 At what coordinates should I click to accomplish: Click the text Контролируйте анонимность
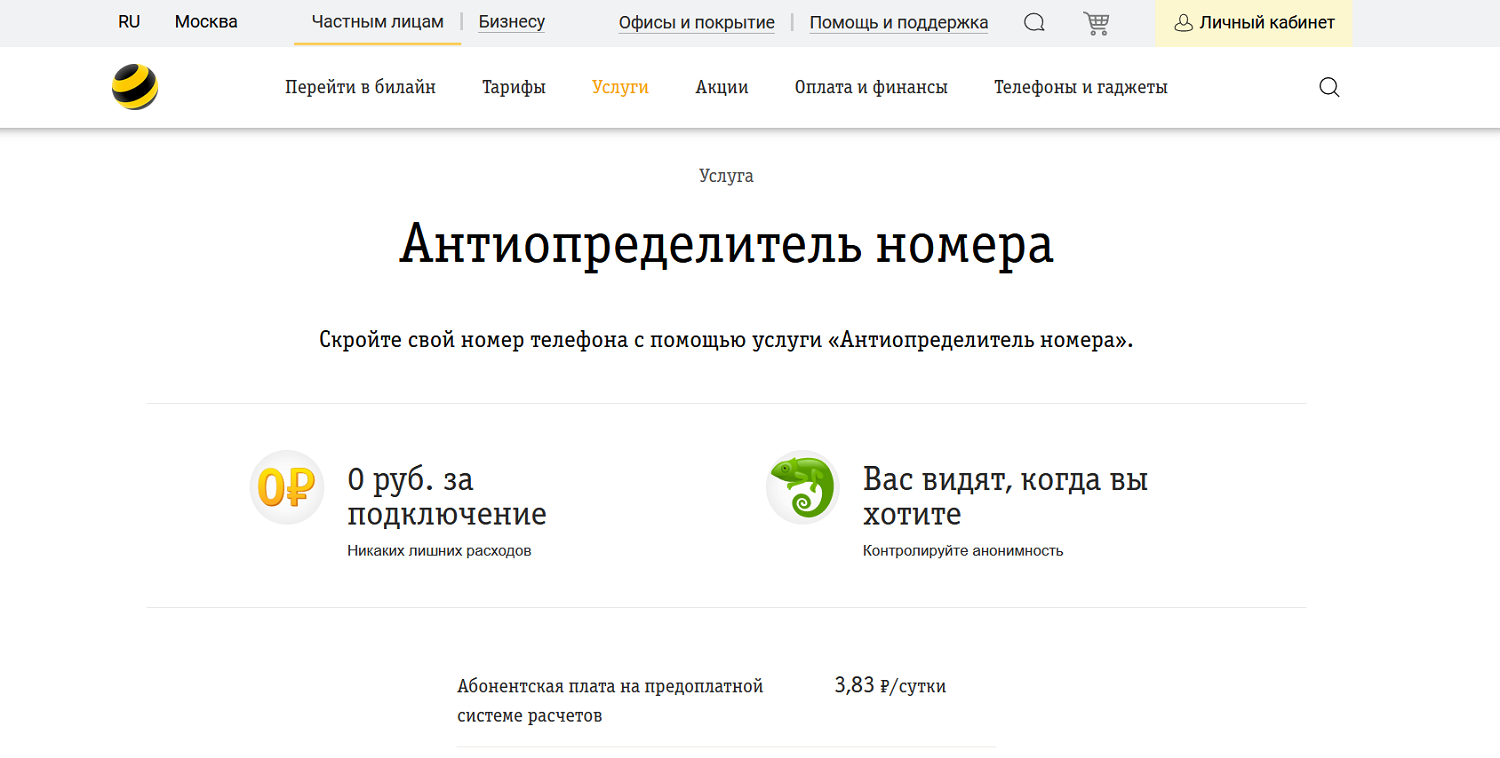coord(963,551)
